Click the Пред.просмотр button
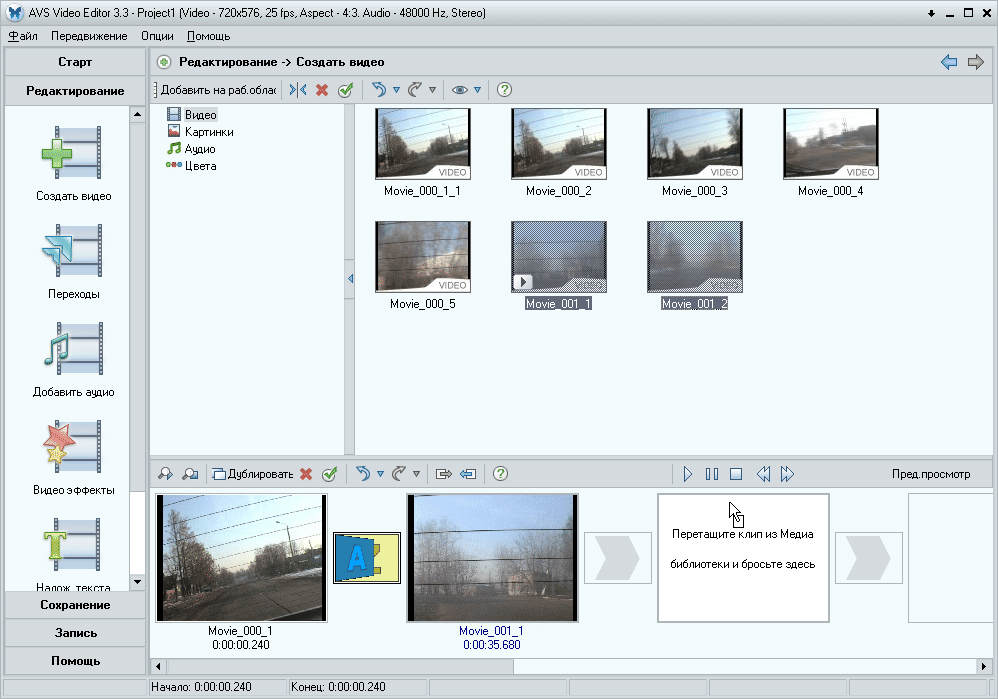Screen dimensions: 998x699 point(931,474)
